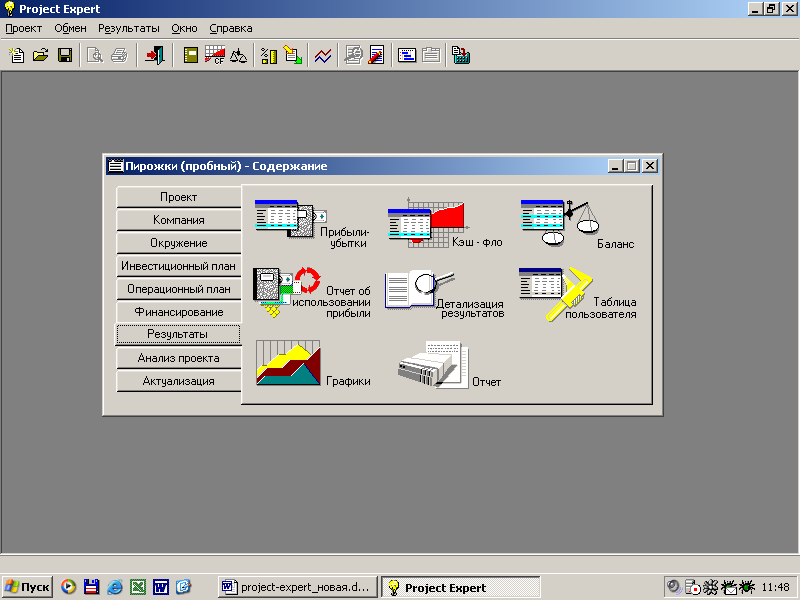Click the magnifier document toolbar icon
800x600 pixels.
click(x=353, y=55)
